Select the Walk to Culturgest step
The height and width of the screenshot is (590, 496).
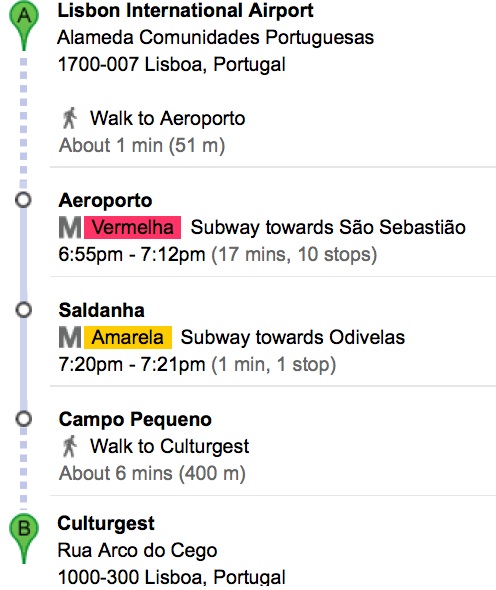click(x=169, y=447)
